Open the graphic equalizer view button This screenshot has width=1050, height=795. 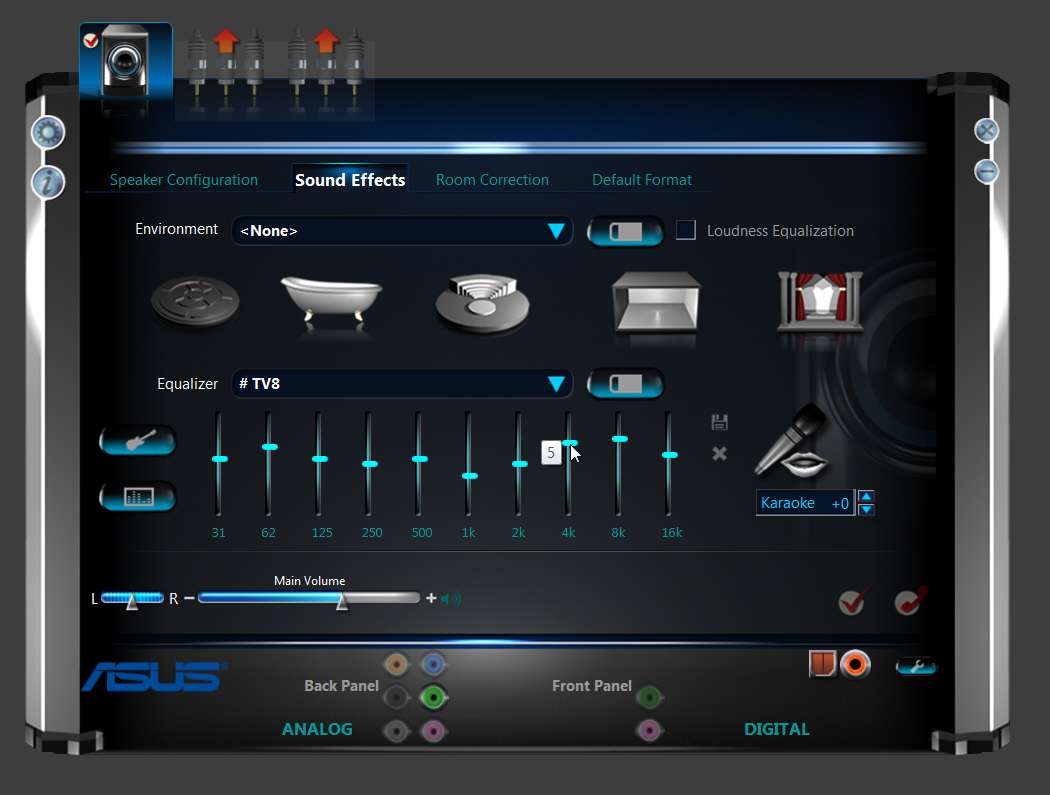coord(138,497)
